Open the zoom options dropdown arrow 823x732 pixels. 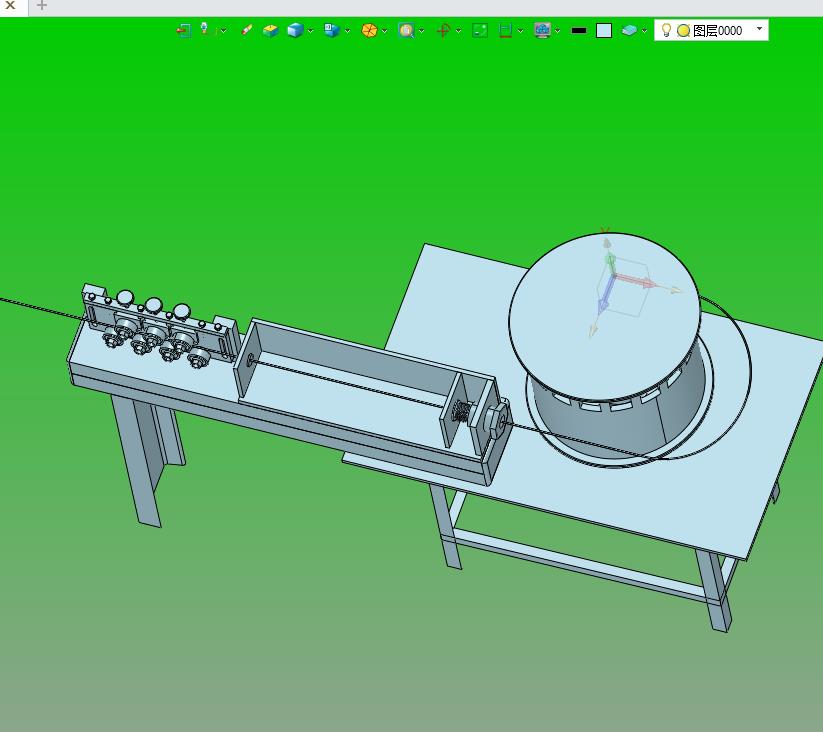coord(421,31)
